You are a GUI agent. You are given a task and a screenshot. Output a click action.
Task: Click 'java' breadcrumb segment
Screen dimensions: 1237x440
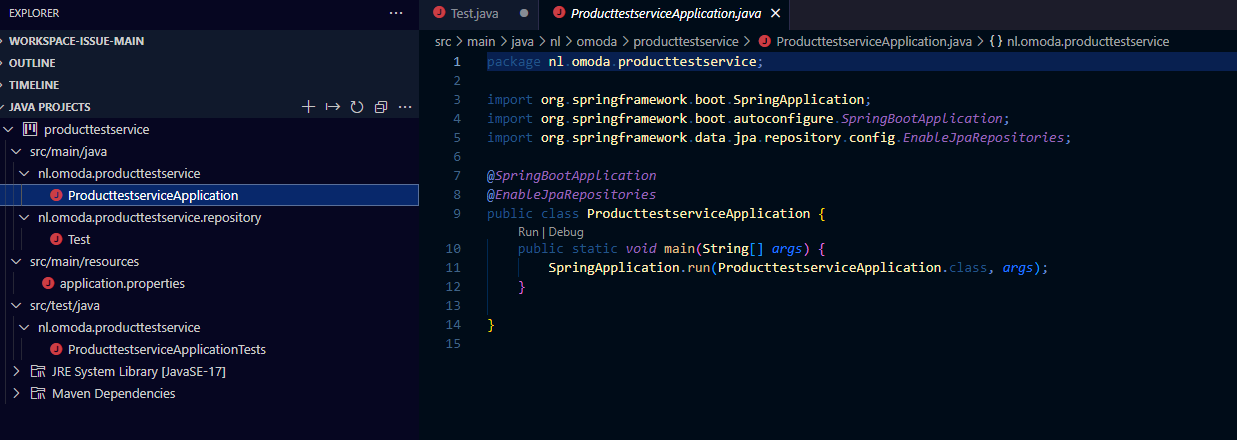pyautogui.click(x=523, y=41)
